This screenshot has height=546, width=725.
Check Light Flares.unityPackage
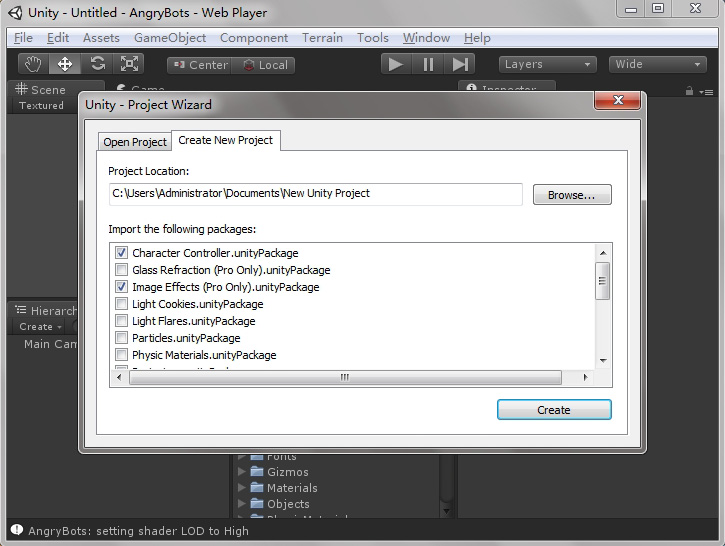121,321
